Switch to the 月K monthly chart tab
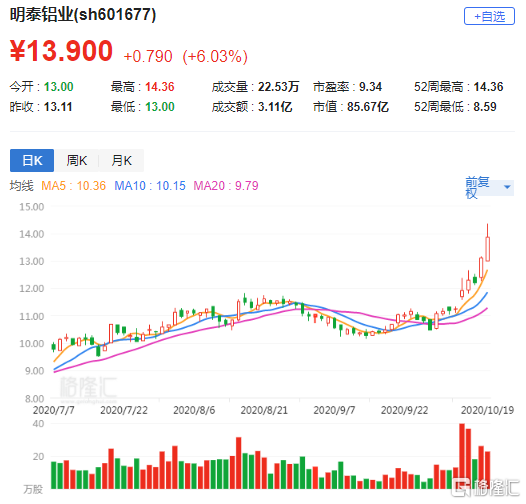This screenshot has width=526, height=504. [121, 160]
